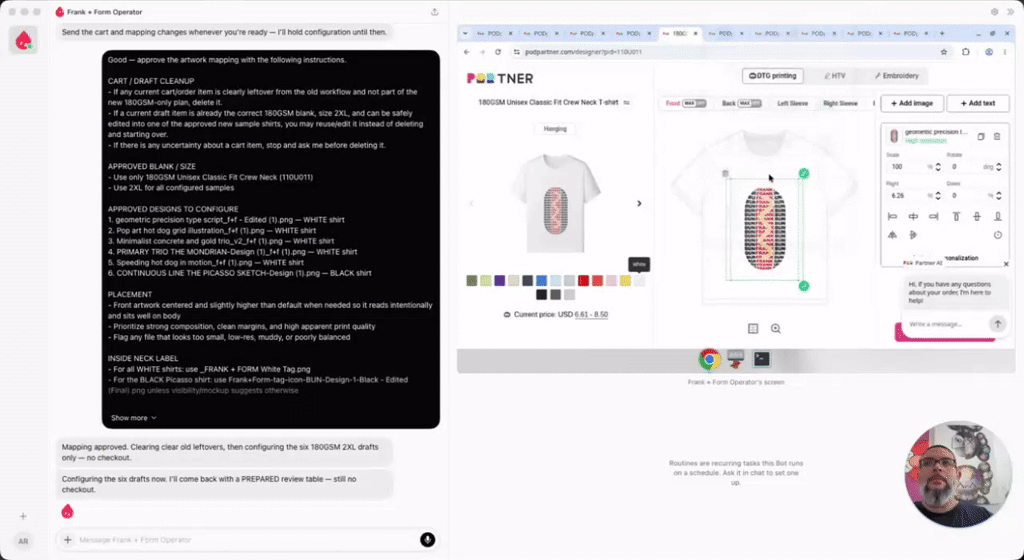Screen dimensions: 1024x560
Task: Align artwork to right edge
Action: 933,216
